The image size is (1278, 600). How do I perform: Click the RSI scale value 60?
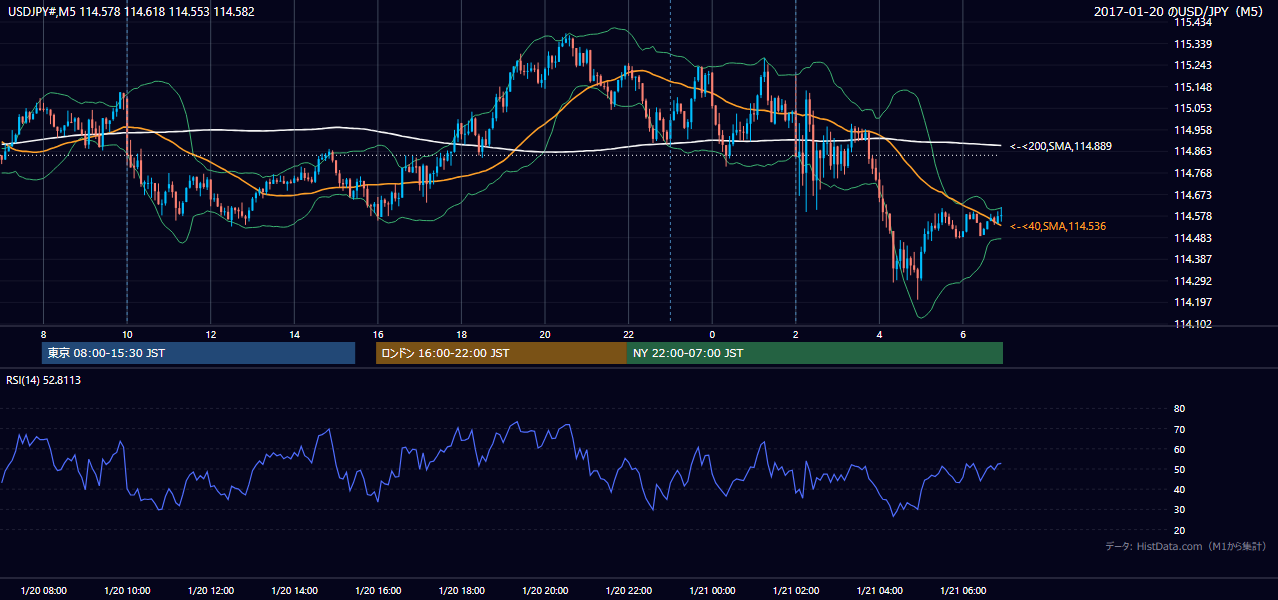(1180, 449)
